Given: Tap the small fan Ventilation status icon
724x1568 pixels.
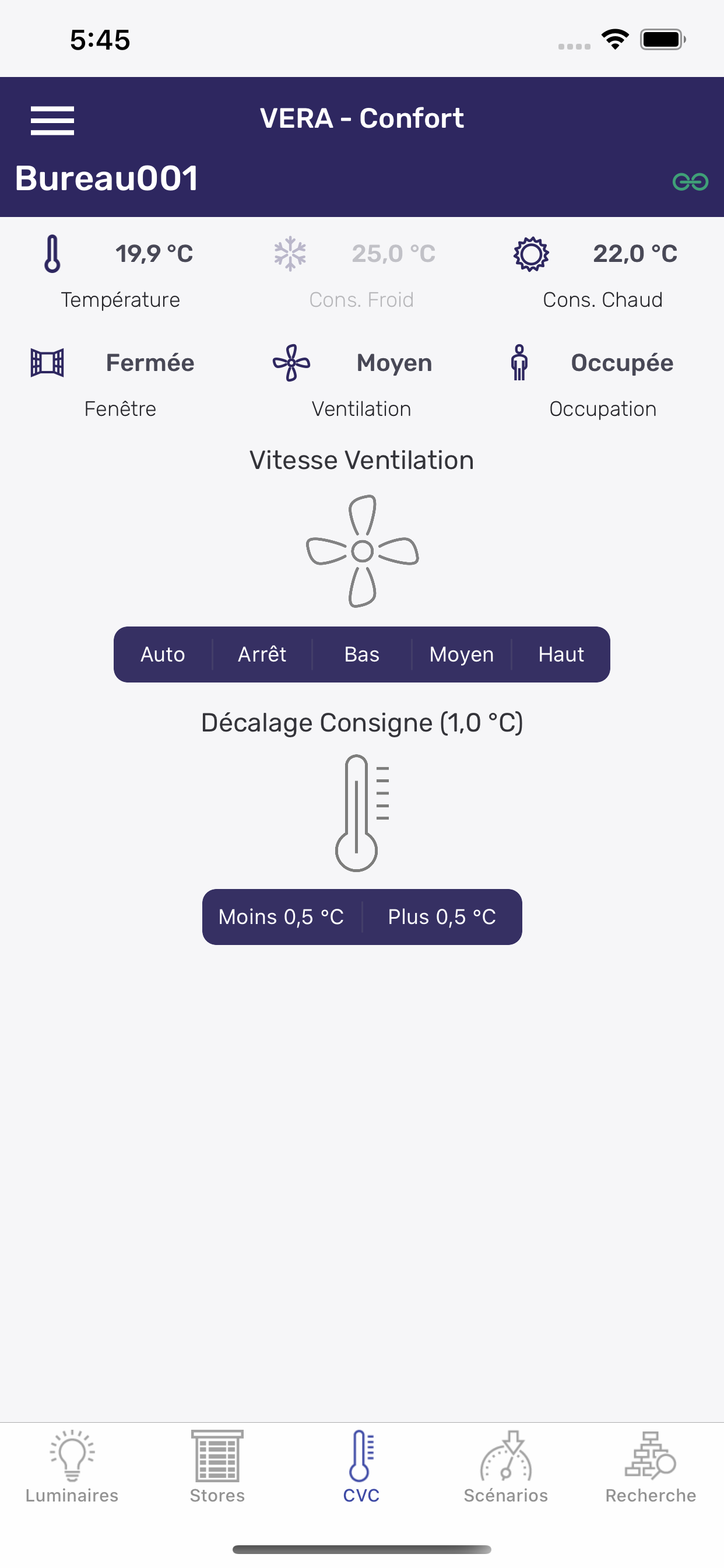Looking at the screenshot, I should point(291,363).
